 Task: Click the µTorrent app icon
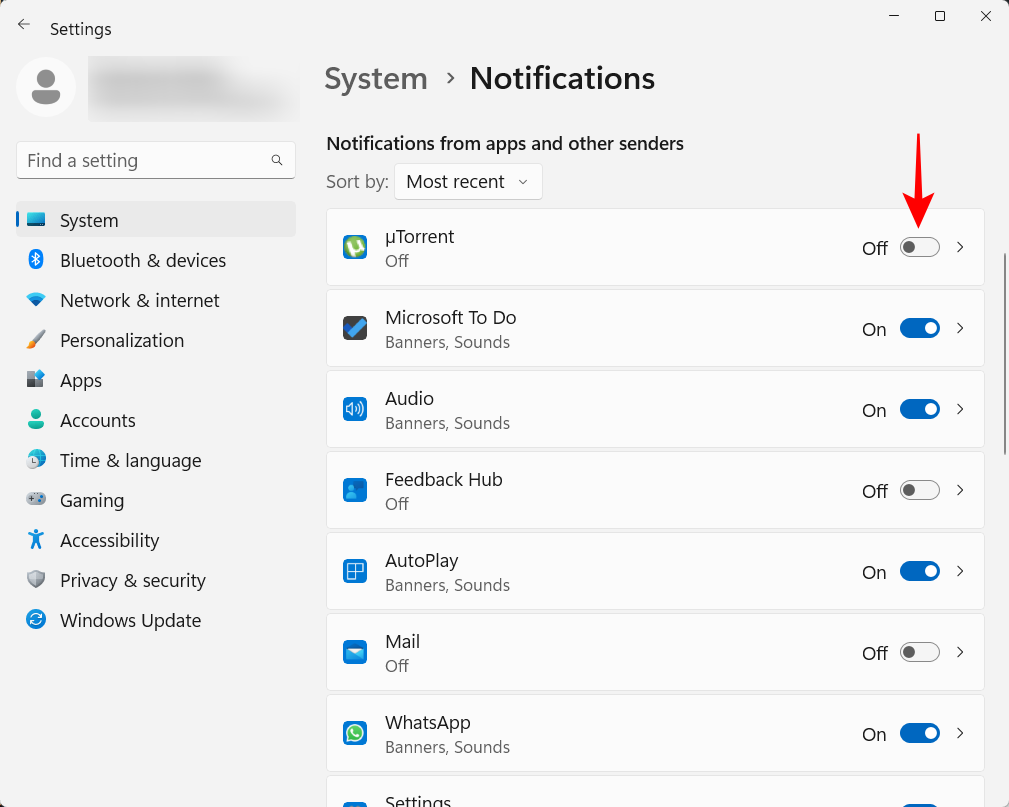point(355,247)
